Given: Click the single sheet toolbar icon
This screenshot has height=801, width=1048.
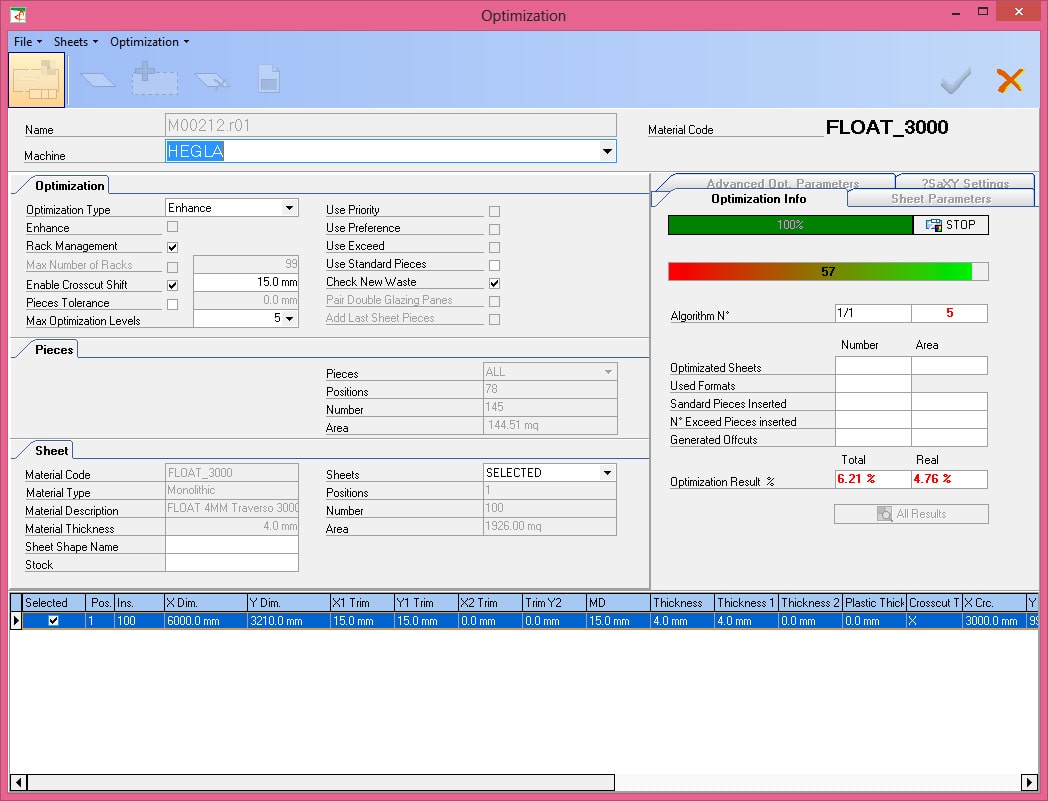Looking at the screenshot, I should 98,80.
